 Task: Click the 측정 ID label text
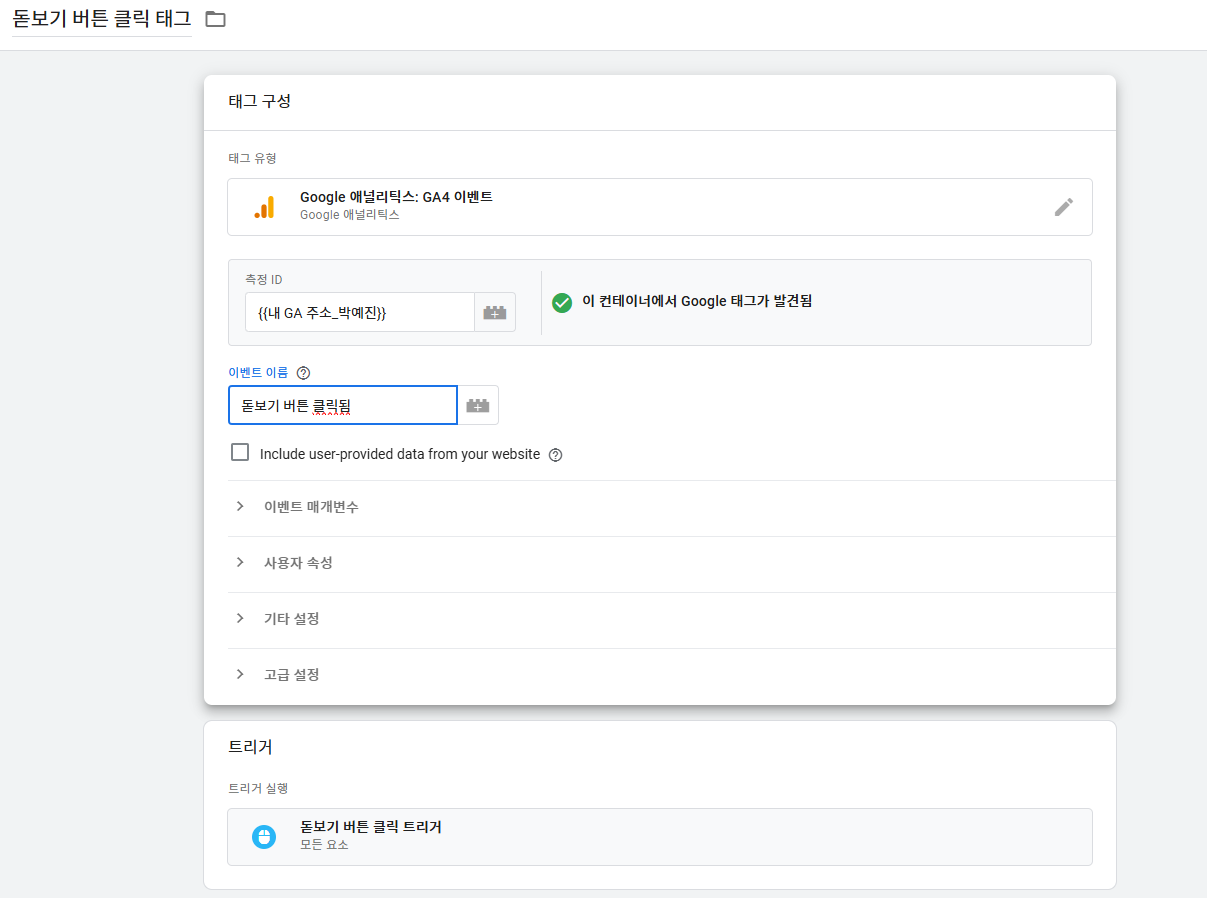(264, 280)
